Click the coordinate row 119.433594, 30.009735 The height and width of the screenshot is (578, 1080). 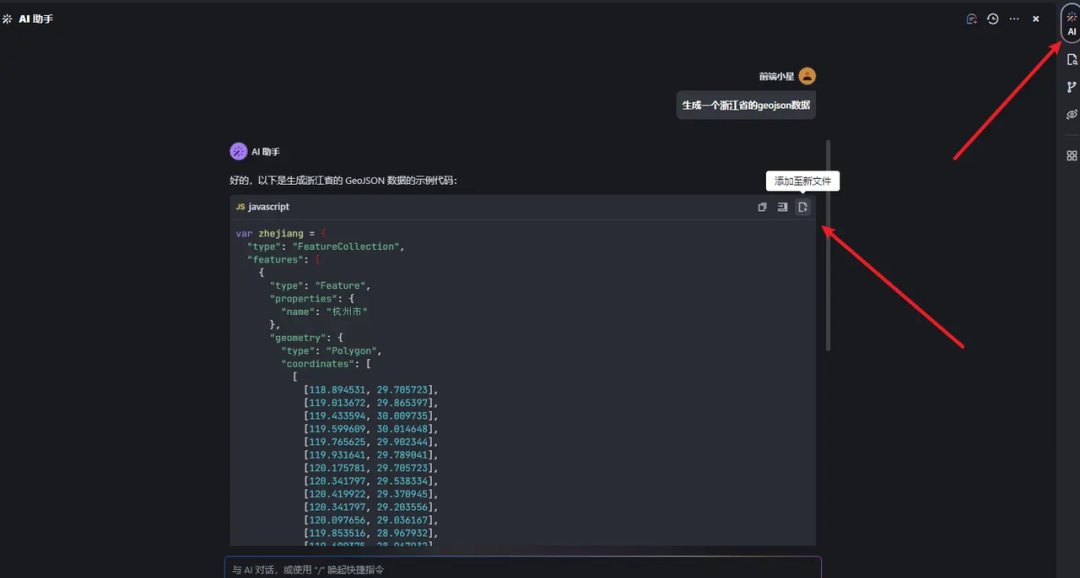coord(371,416)
